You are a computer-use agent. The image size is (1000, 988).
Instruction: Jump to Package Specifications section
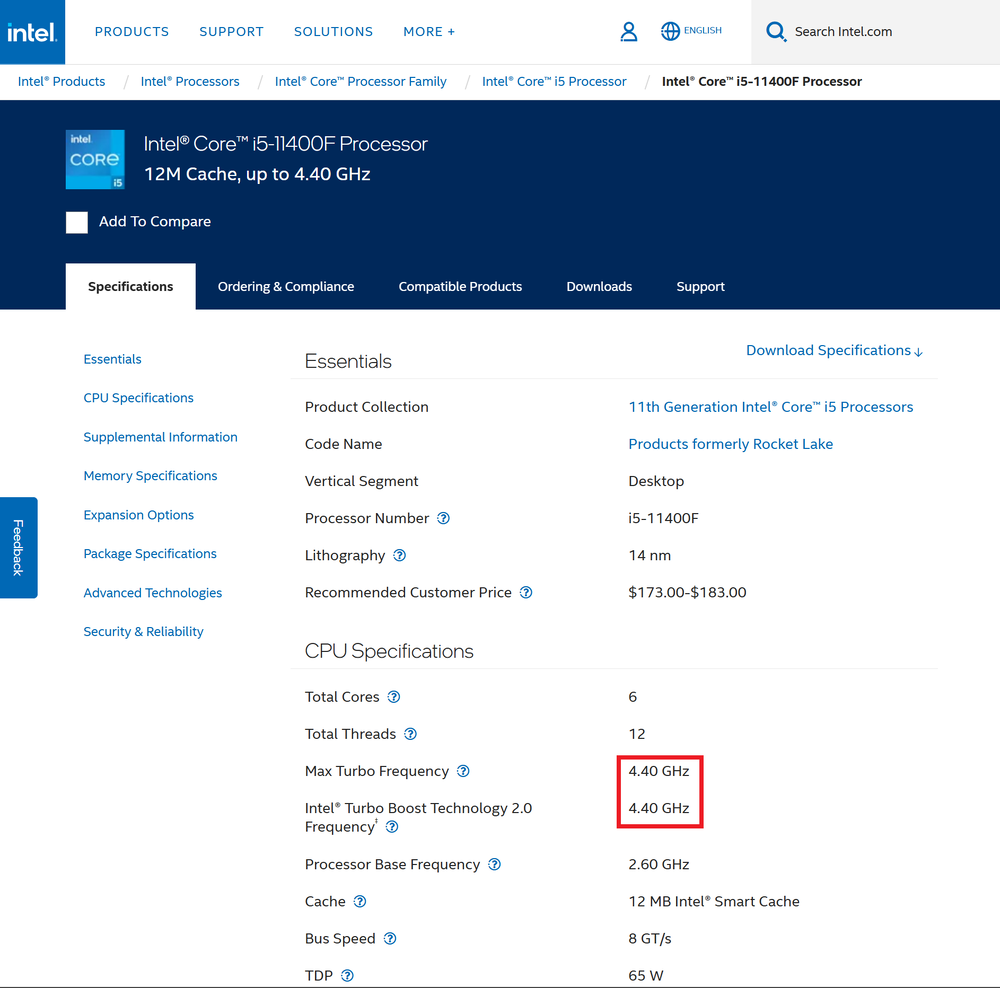[150, 554]
